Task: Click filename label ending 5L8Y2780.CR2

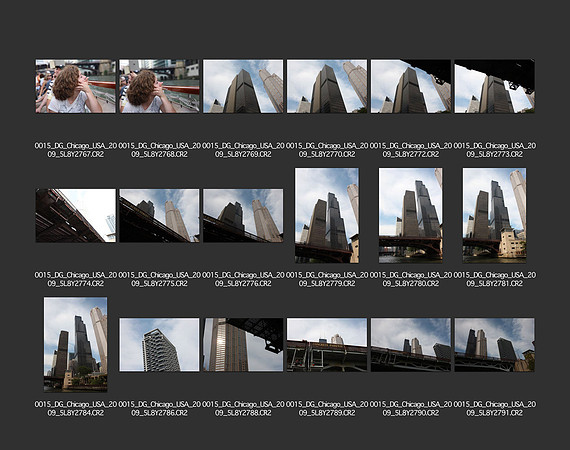Action: pyautogui.click(x=411, y=279)
